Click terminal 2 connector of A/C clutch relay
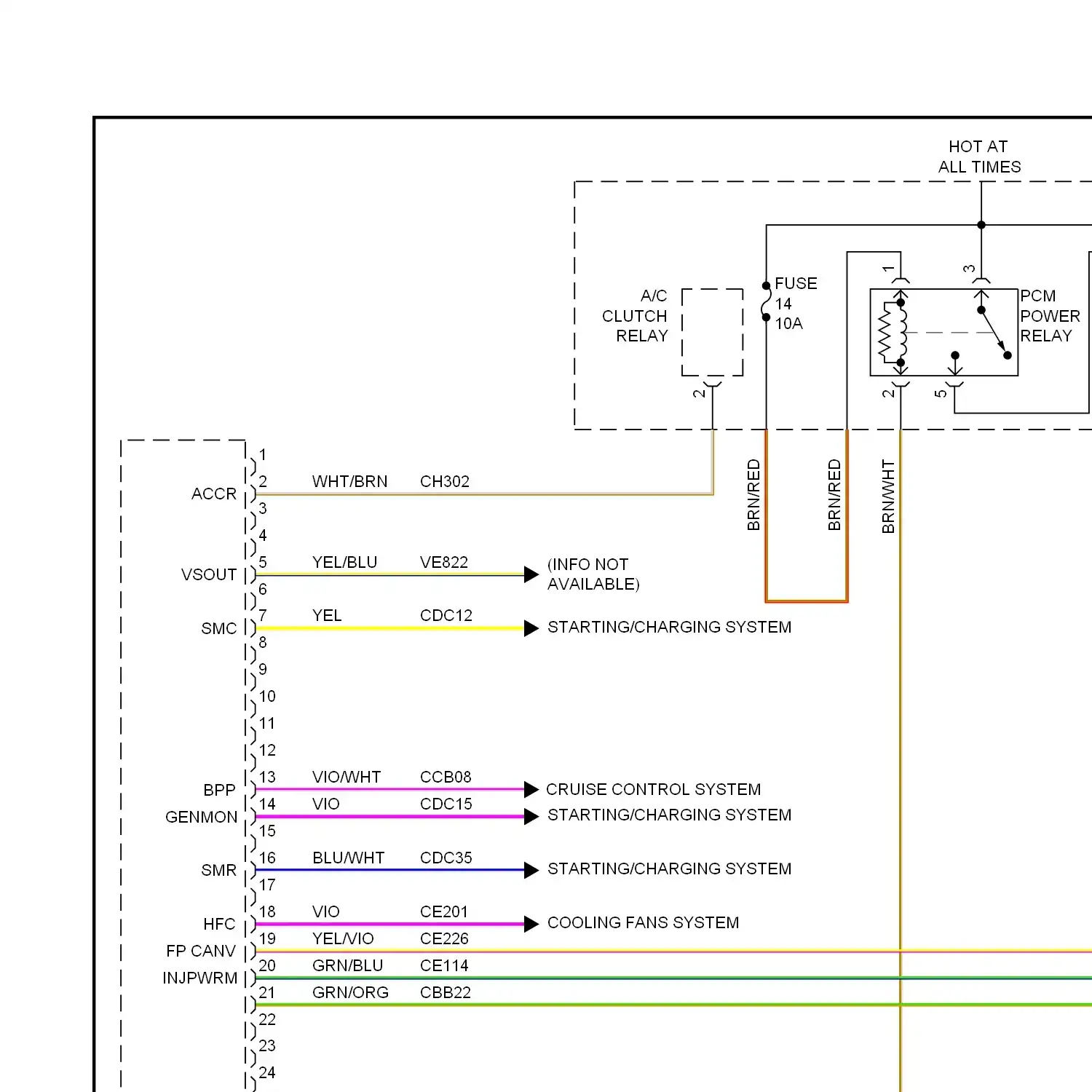 click(x=713, y=384)
